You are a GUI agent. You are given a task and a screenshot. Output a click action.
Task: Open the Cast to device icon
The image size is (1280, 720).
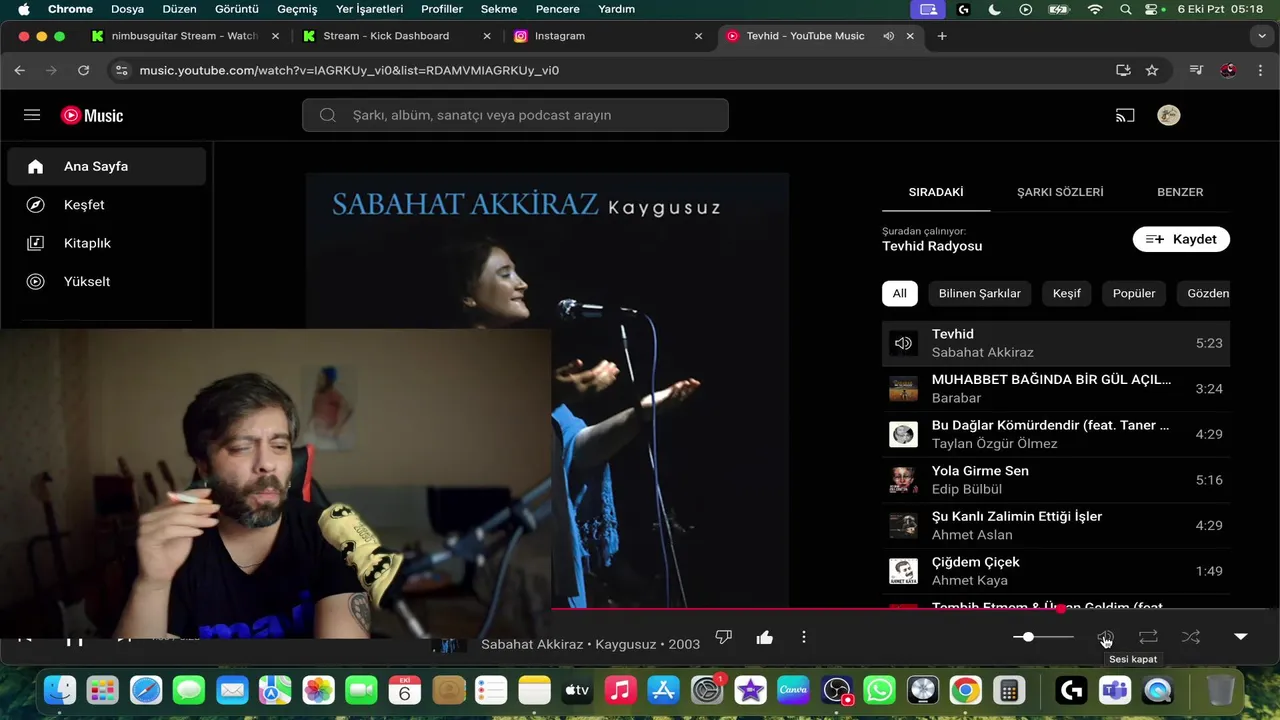(x=1125, y=115)
